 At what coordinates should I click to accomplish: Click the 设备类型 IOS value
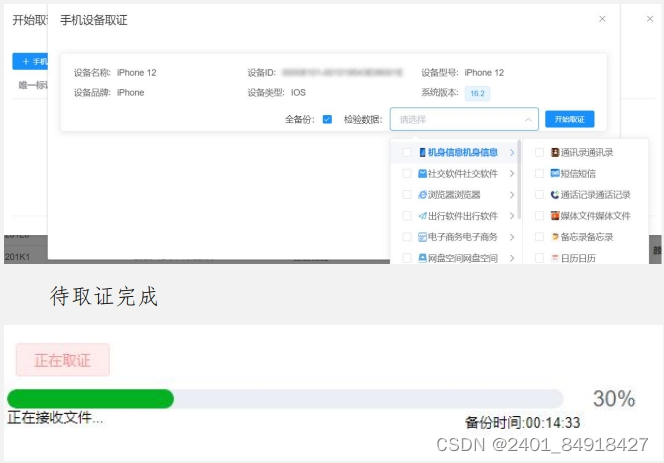coord(298,93)
